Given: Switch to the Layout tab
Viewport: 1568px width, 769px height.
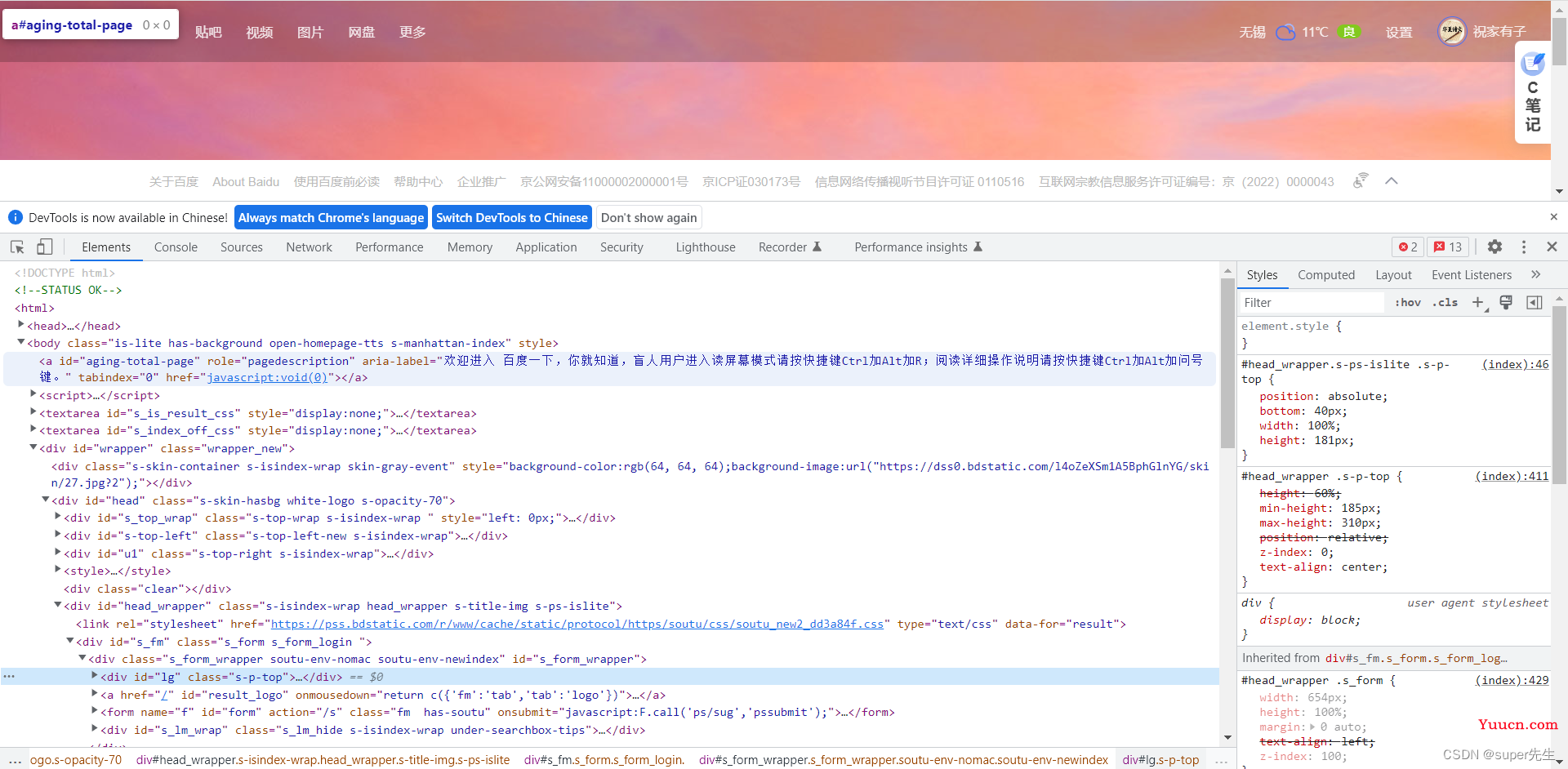Looking at the screenshot, I should [x=1393, y=275].
